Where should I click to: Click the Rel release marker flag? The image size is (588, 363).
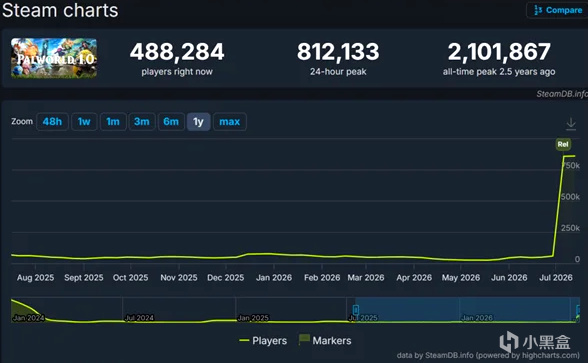pos(562,144)
